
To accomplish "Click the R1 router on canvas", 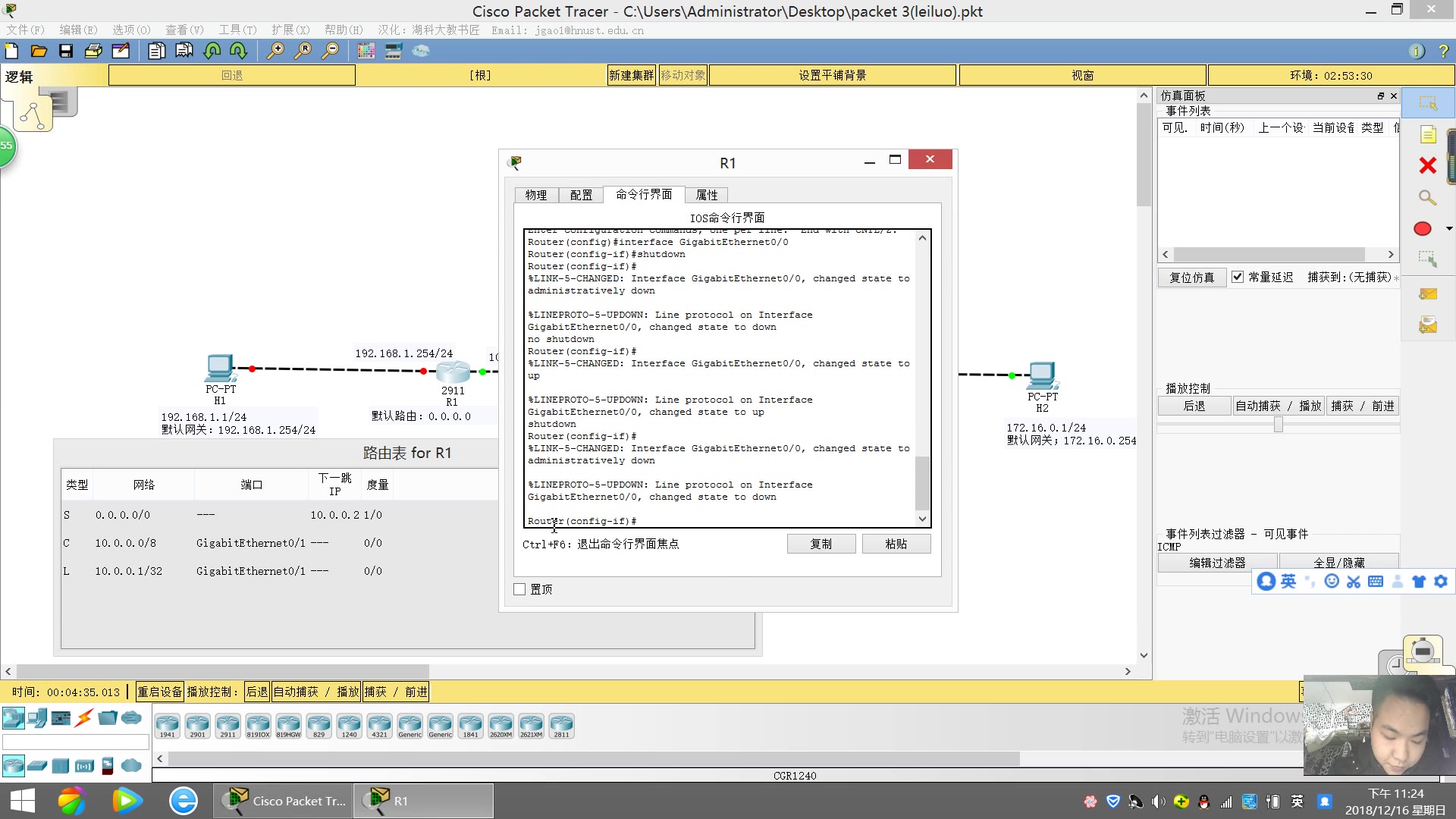I will (453, 372).
